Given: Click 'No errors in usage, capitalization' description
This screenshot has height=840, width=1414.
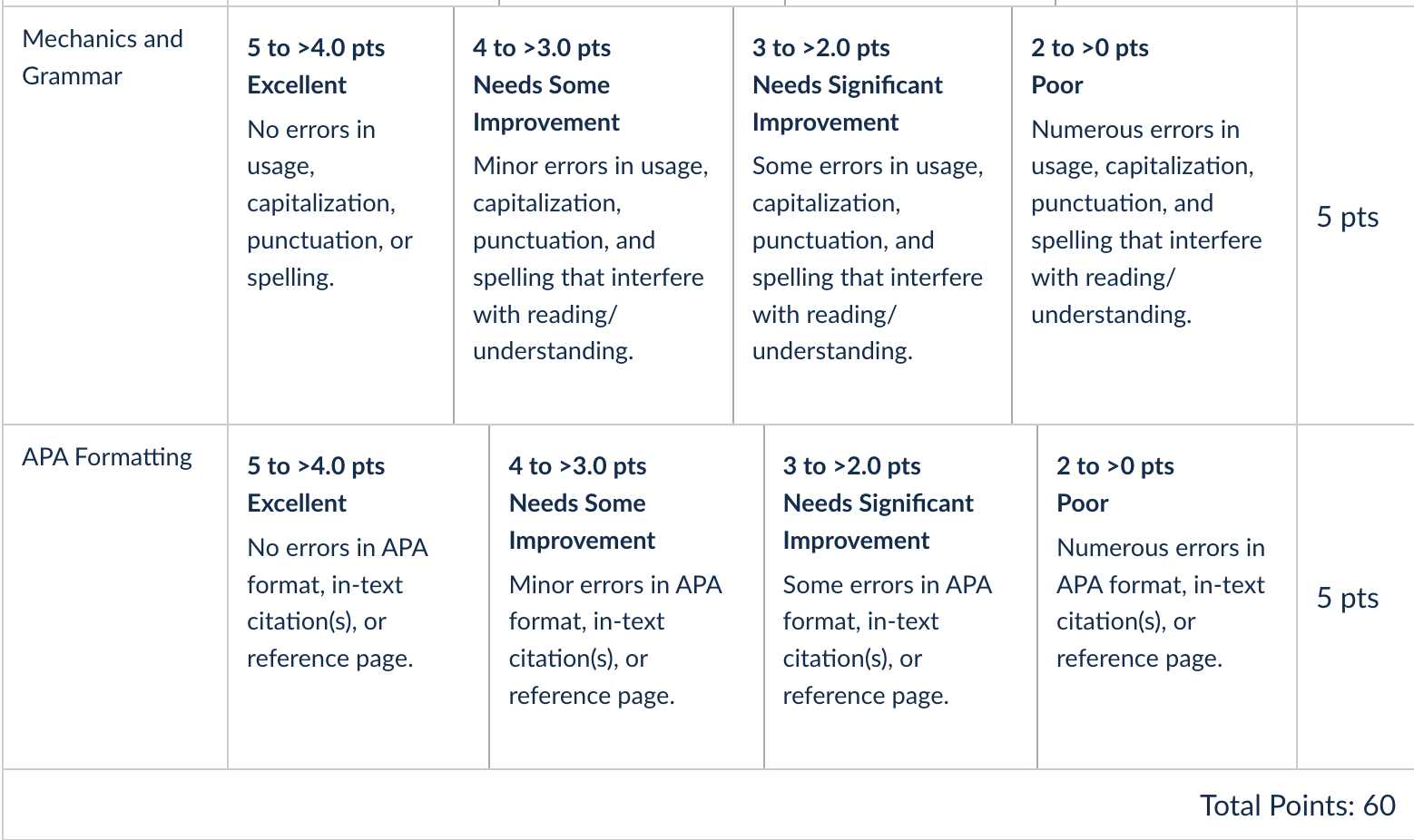Looking at the screenshot, I should [329, 203].
